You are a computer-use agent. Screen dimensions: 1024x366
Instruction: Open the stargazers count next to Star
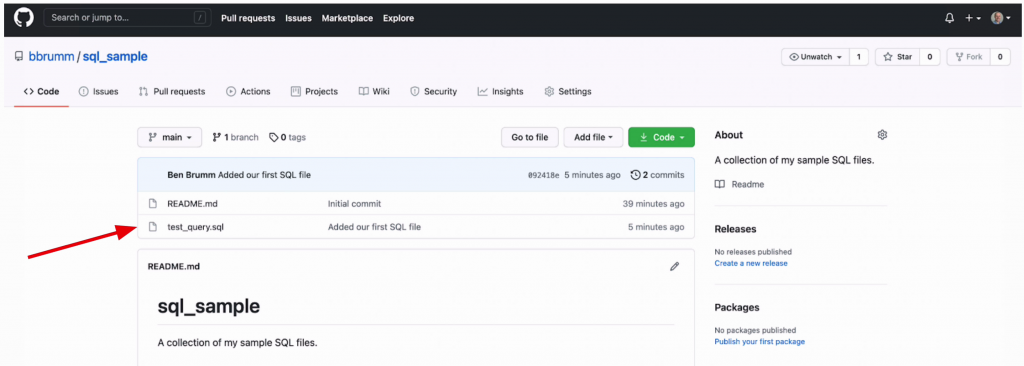pyautogui.click(x=929, y=57)
